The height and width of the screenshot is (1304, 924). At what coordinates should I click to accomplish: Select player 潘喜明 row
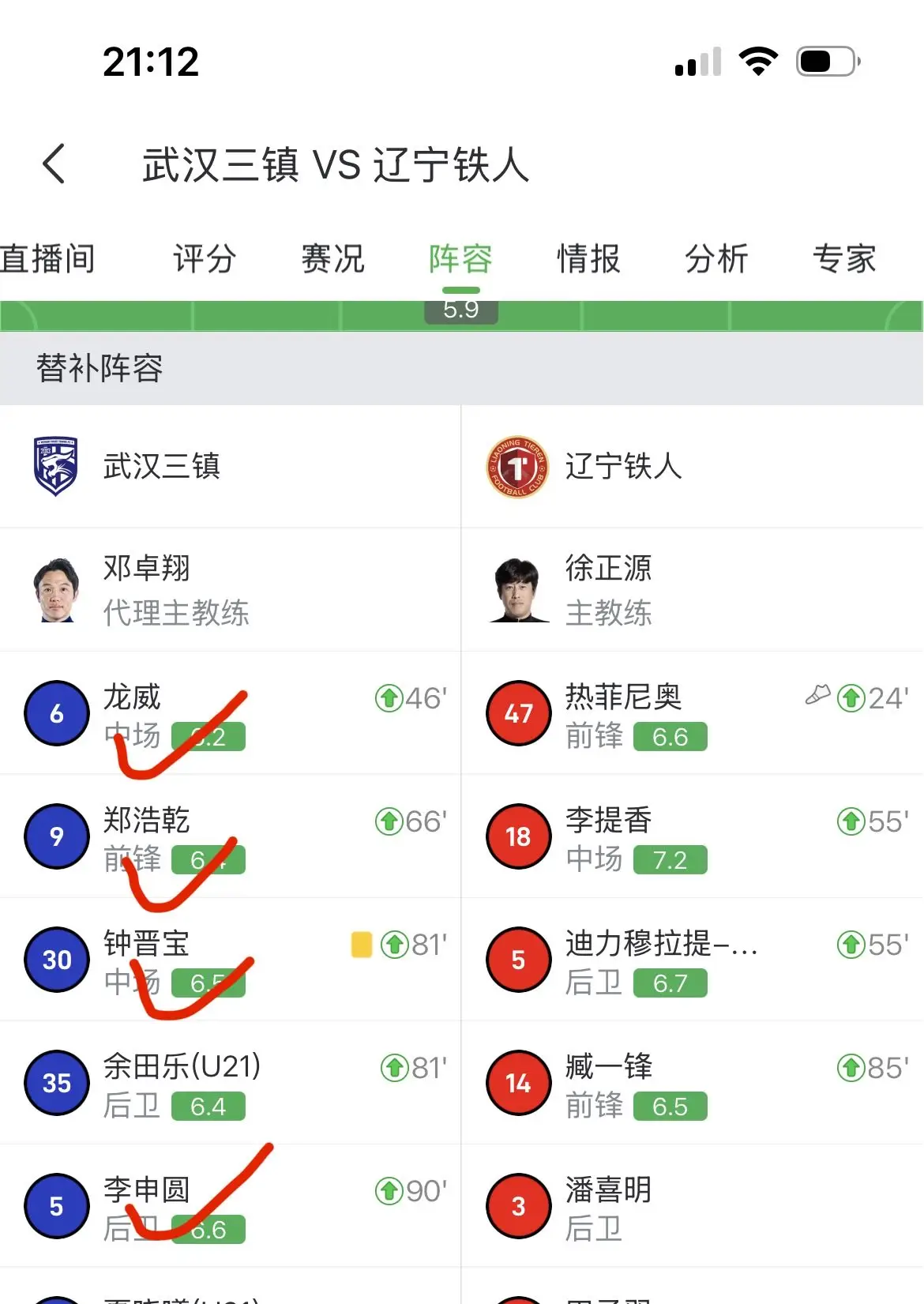point(693,1206)
